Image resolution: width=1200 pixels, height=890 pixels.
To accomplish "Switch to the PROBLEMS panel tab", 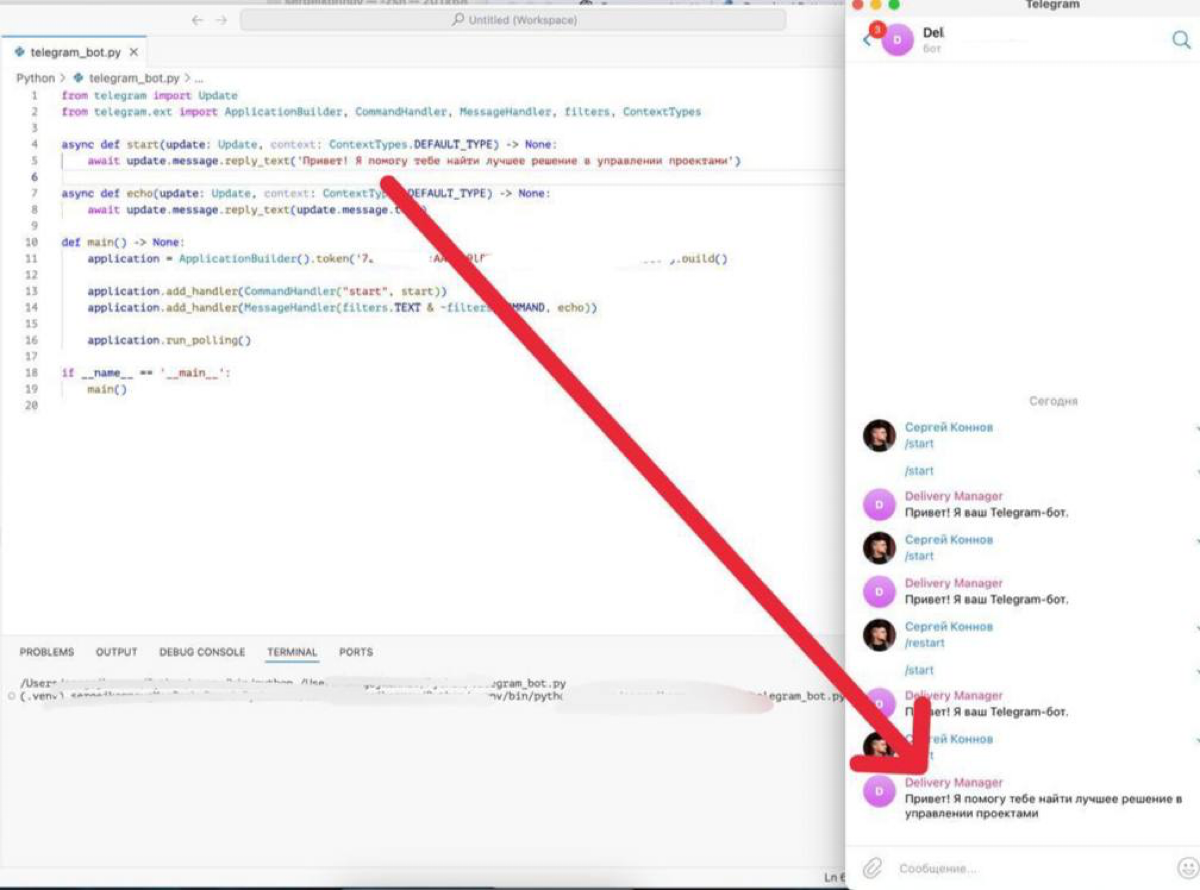I will pos(47,652).
